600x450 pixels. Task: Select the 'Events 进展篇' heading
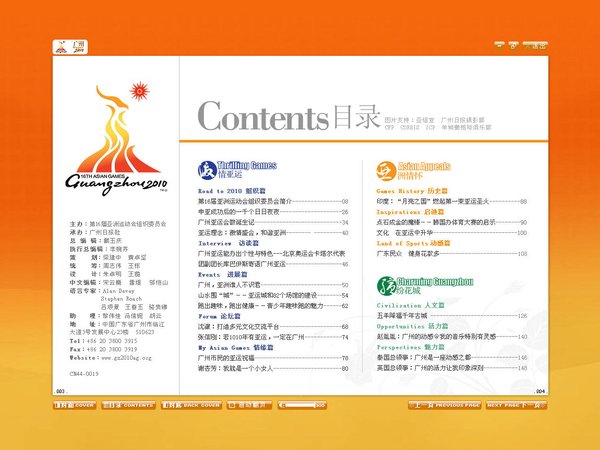pos(223,275)
